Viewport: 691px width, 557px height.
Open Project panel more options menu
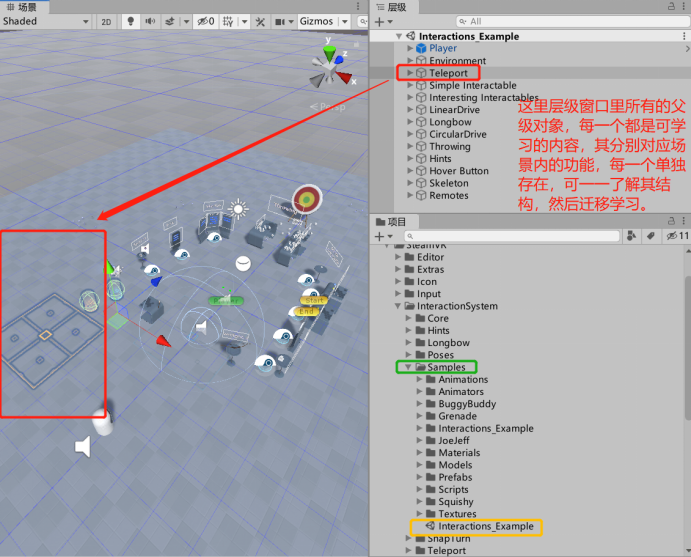coord(684,221)
